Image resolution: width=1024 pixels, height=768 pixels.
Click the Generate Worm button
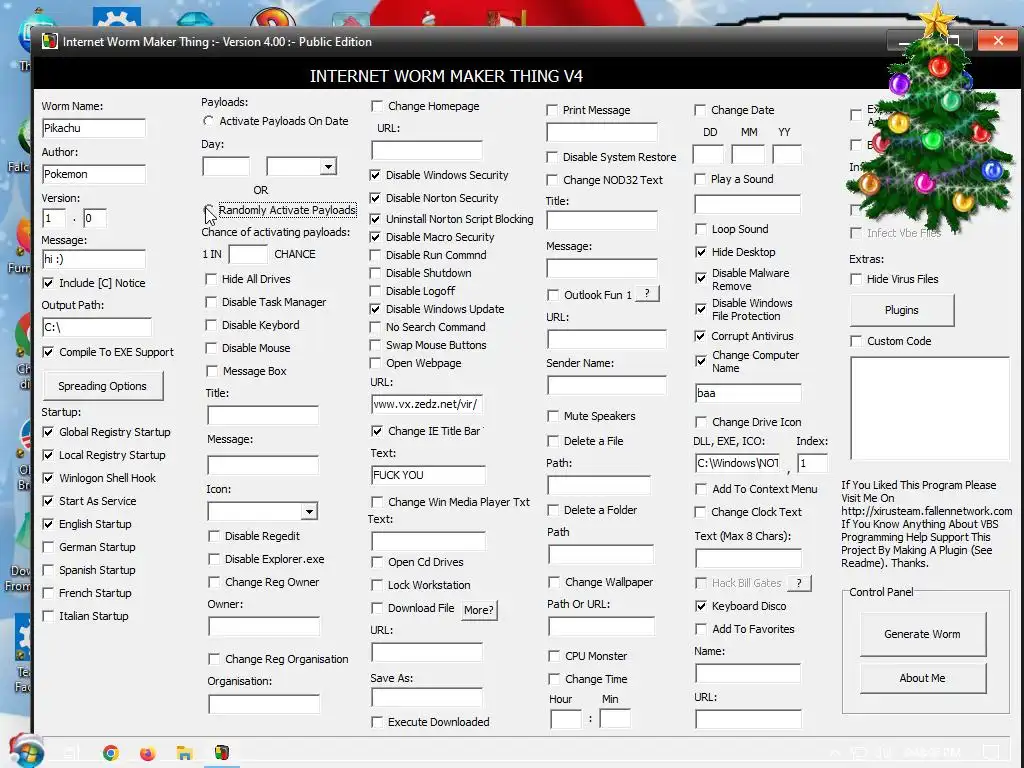click(923, 634)
